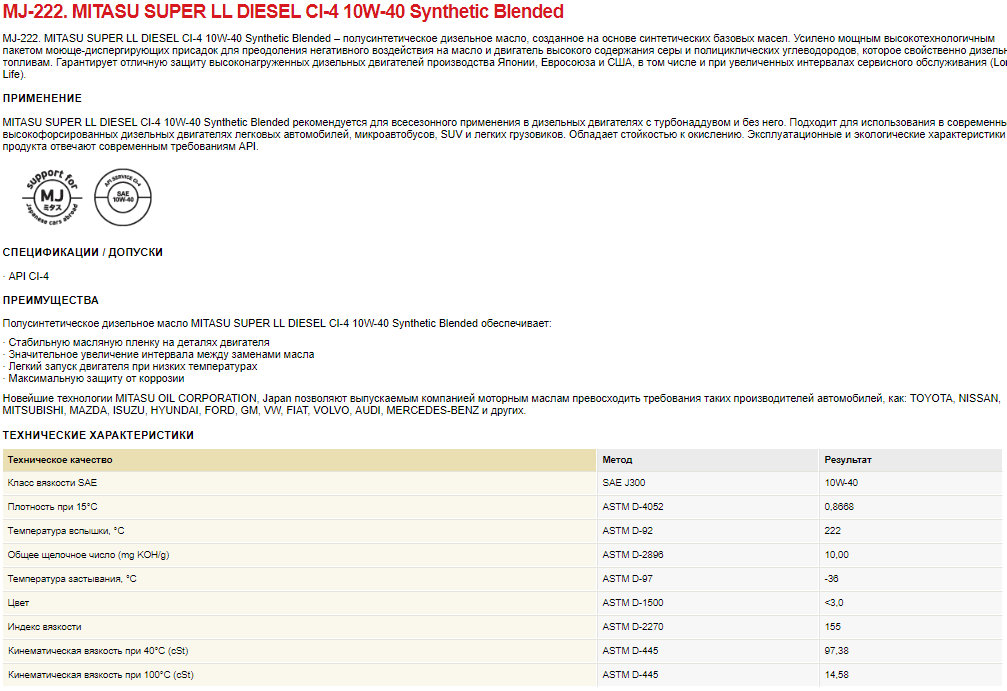Click the ПРИМЕНЕНИЕ section heading
Image resolution: width=1007 pixels, height=691 pixels.
click(42, 98)
